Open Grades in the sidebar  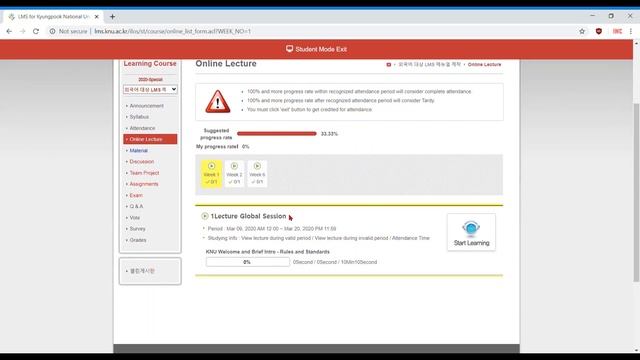[x=138, y=240]
